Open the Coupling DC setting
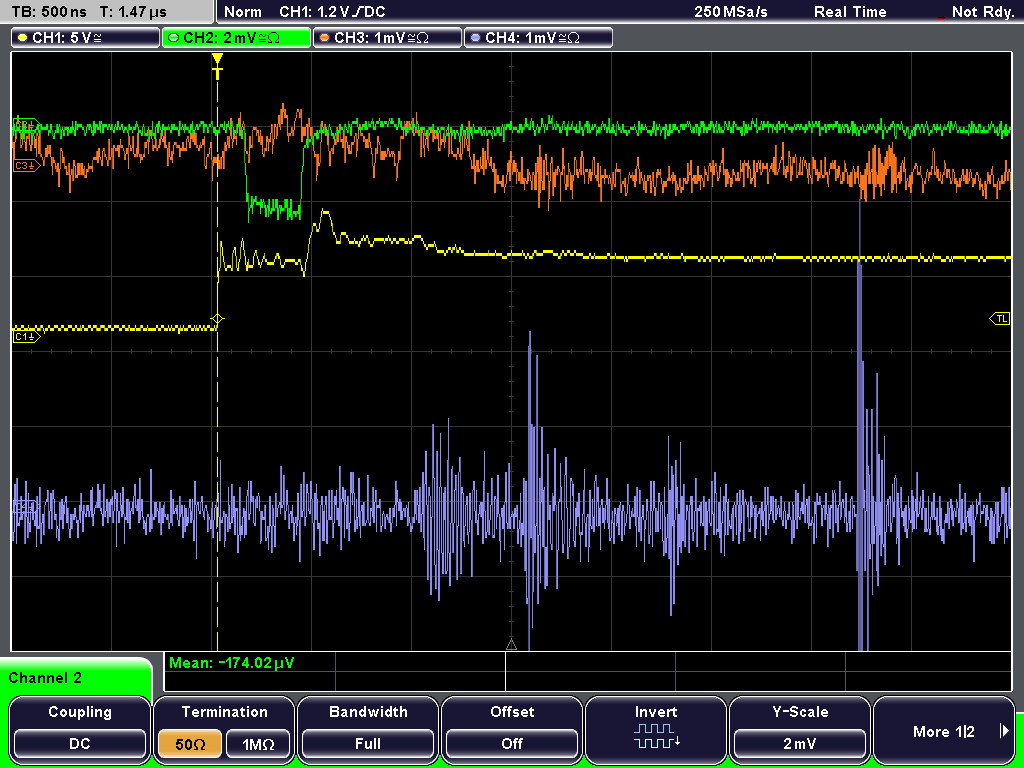 click(80, 743)
